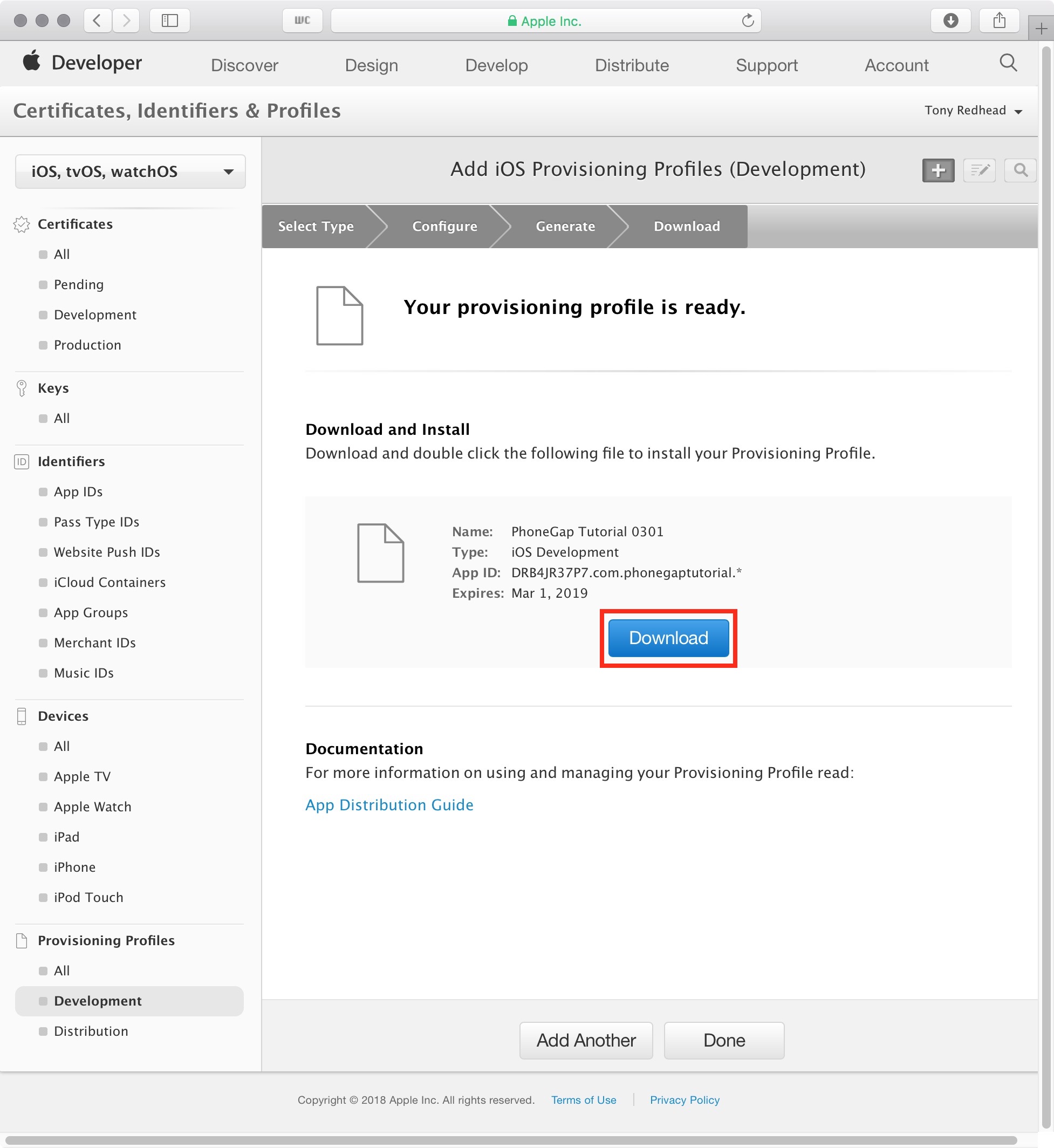This screenshot has height=1148, width=1054.
Task: Click the Apple logo in the Developer header
Action: pos(31,60)
